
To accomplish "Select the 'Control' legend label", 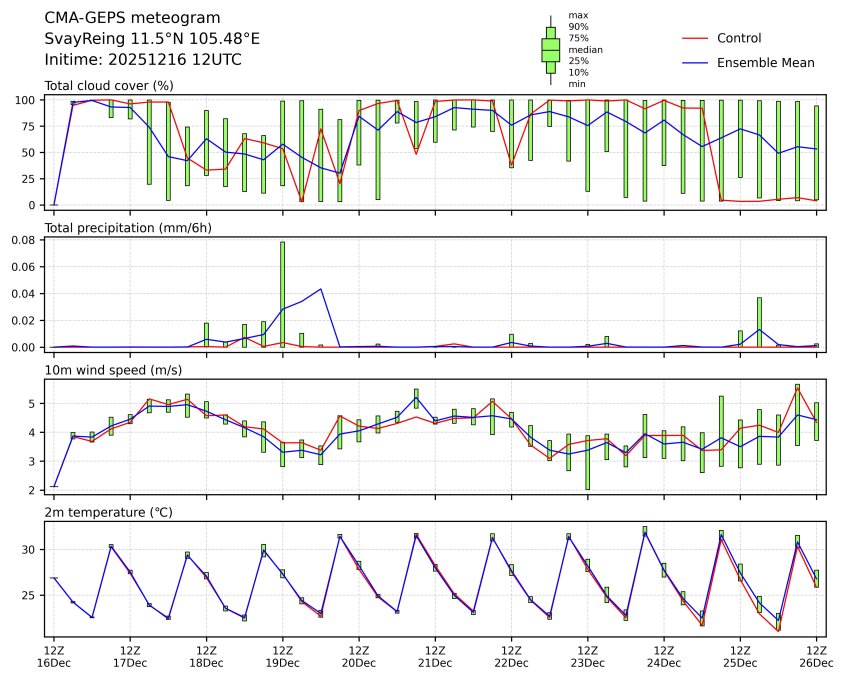I will point(739,38).
